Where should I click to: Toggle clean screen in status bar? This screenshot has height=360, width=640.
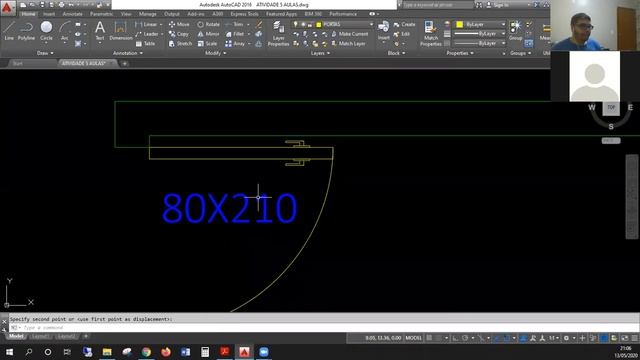click(624, 338)
